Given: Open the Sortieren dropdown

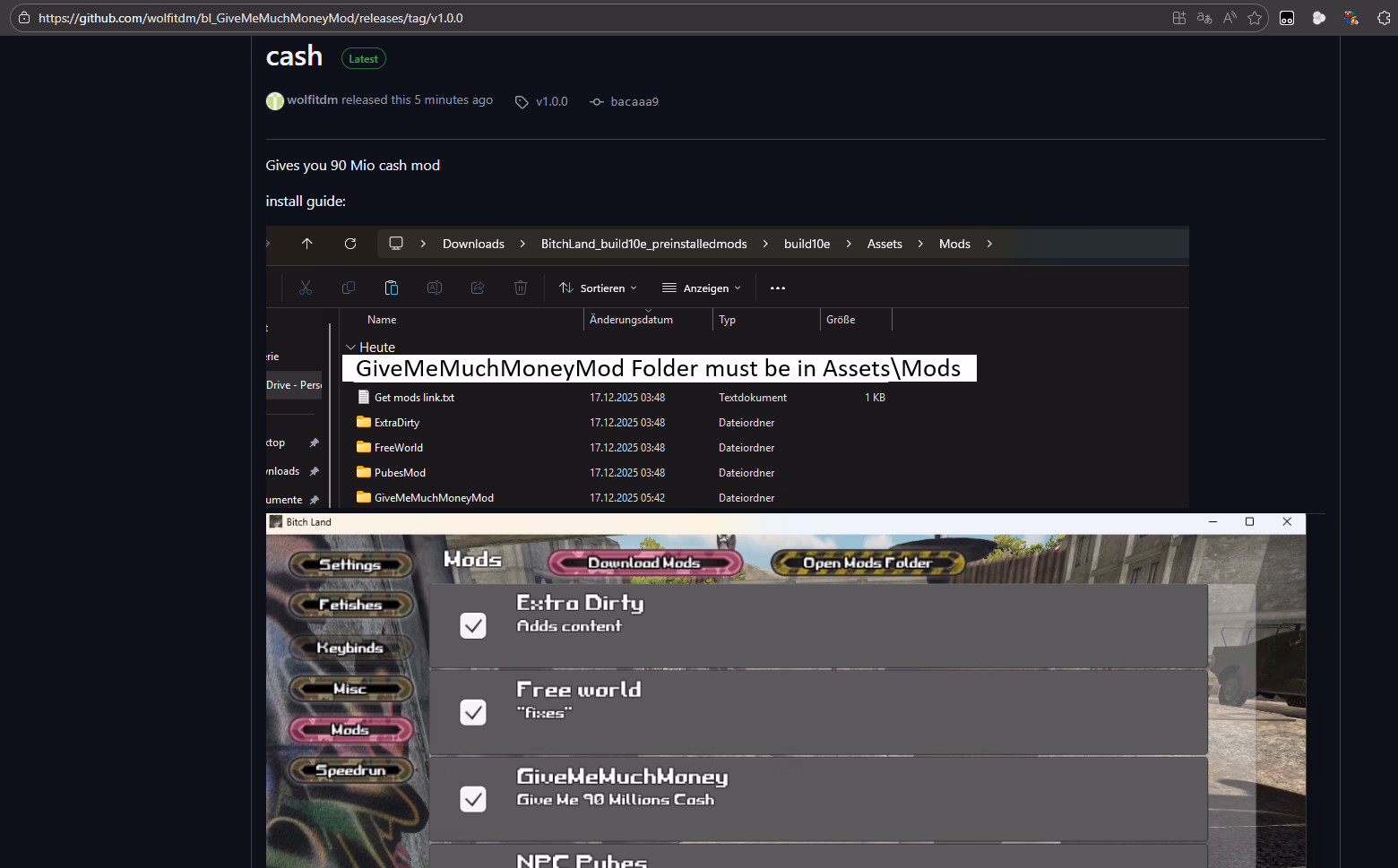Looking at the screenshot, I should (599, 288).
